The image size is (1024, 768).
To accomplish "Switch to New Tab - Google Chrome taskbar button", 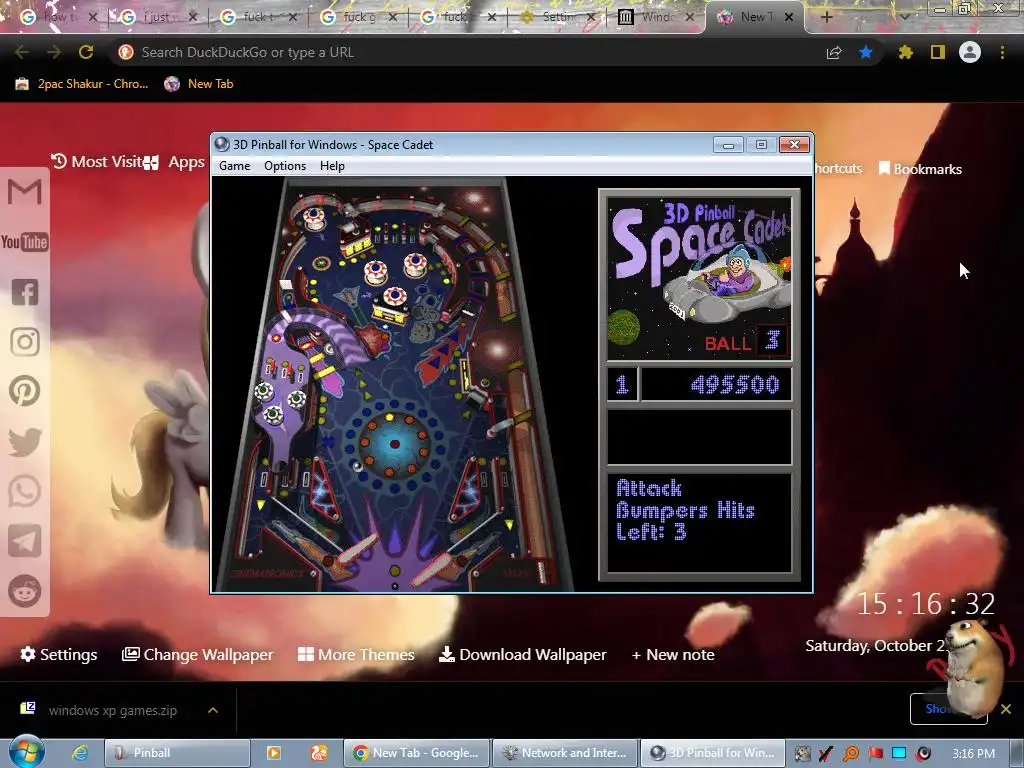I will point(417,753).
